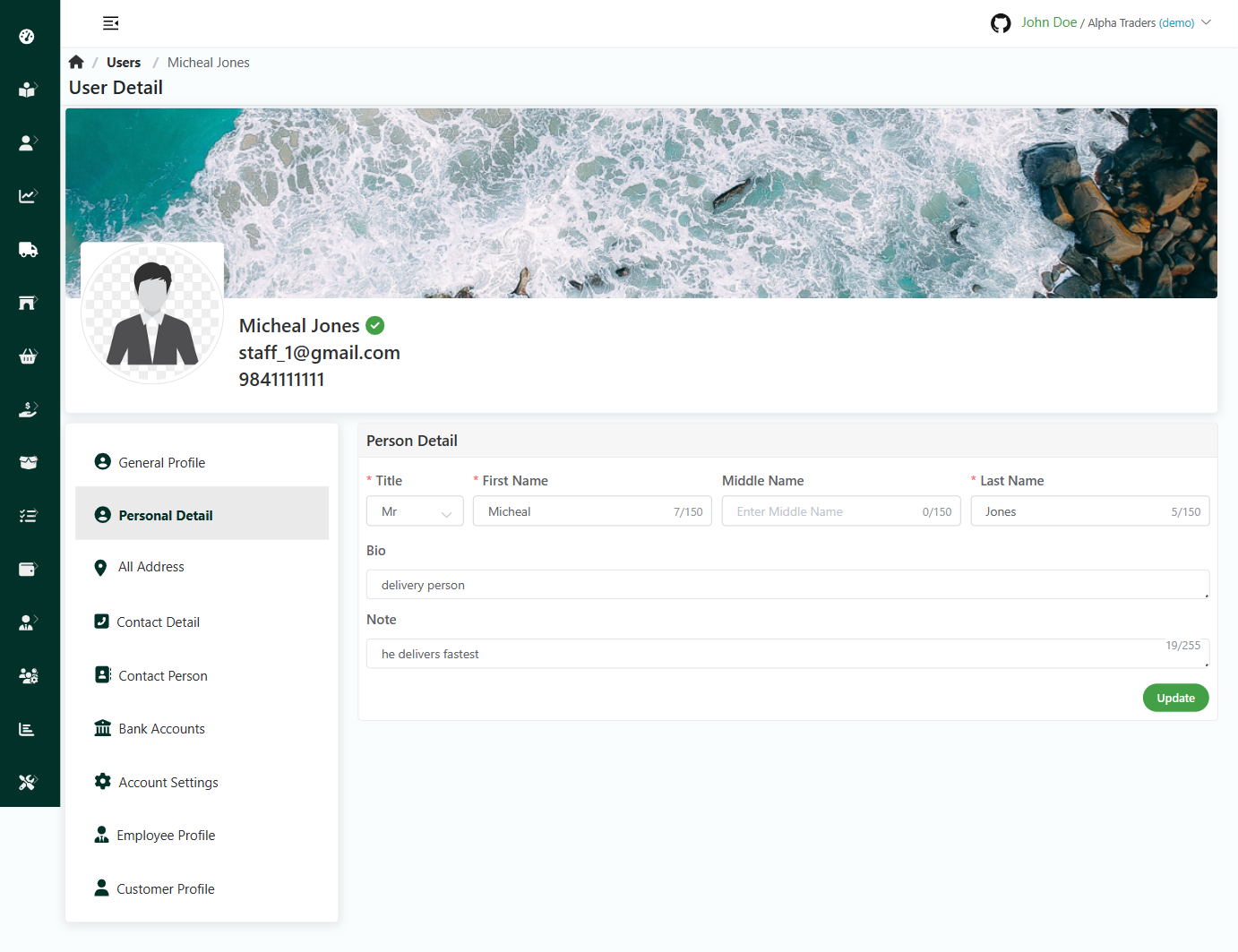
Task: Click the Micheal Jones profile avatar picture
Action: (152, 313)
